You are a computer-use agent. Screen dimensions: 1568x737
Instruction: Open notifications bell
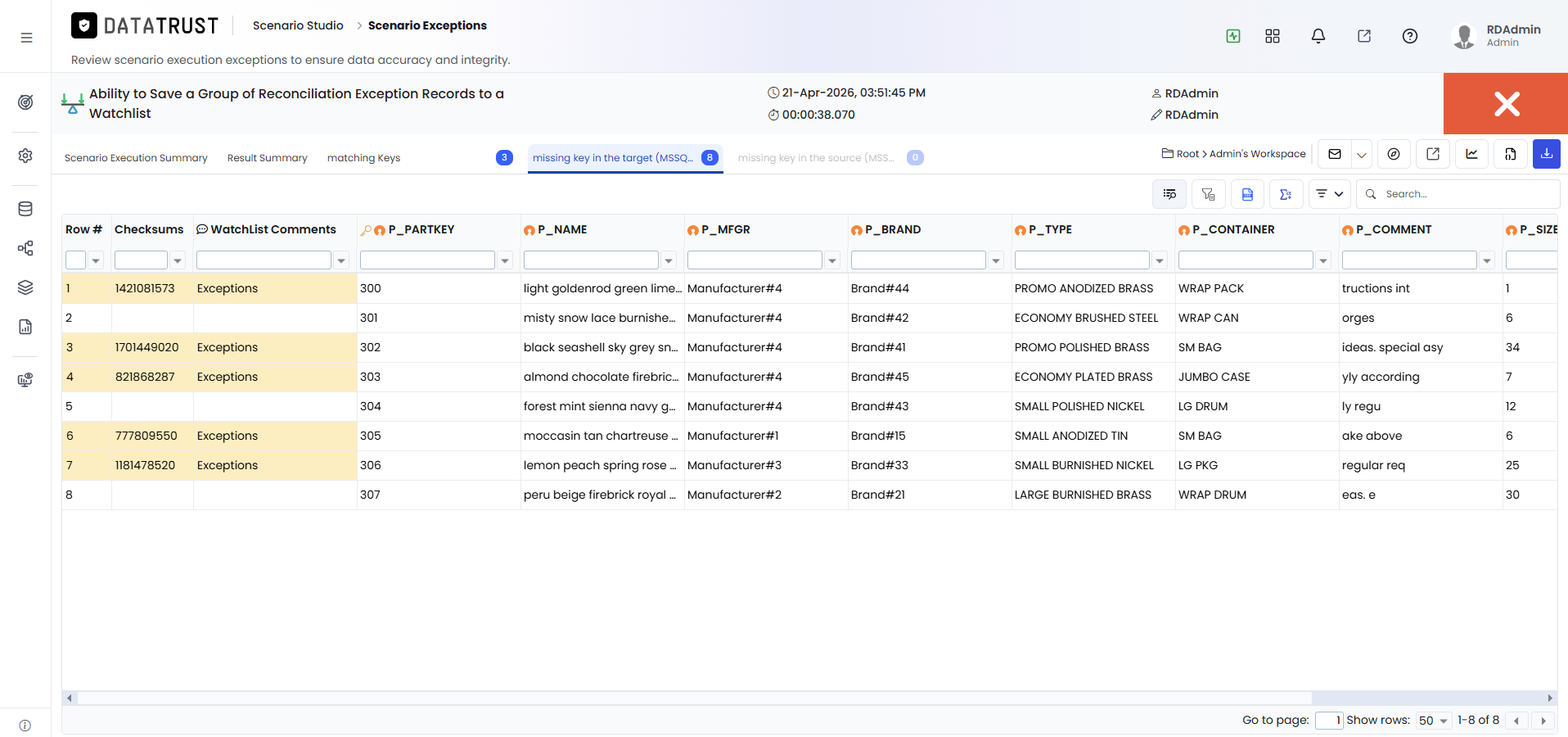pos(1318,36)
